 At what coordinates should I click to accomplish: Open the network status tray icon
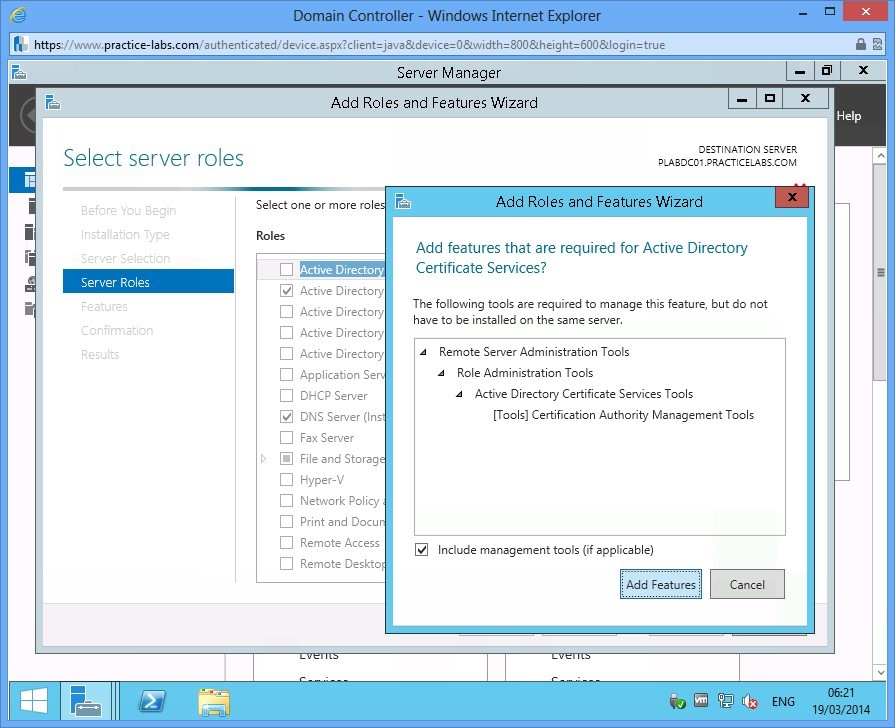pyautogui.click(x=726, y=701)
